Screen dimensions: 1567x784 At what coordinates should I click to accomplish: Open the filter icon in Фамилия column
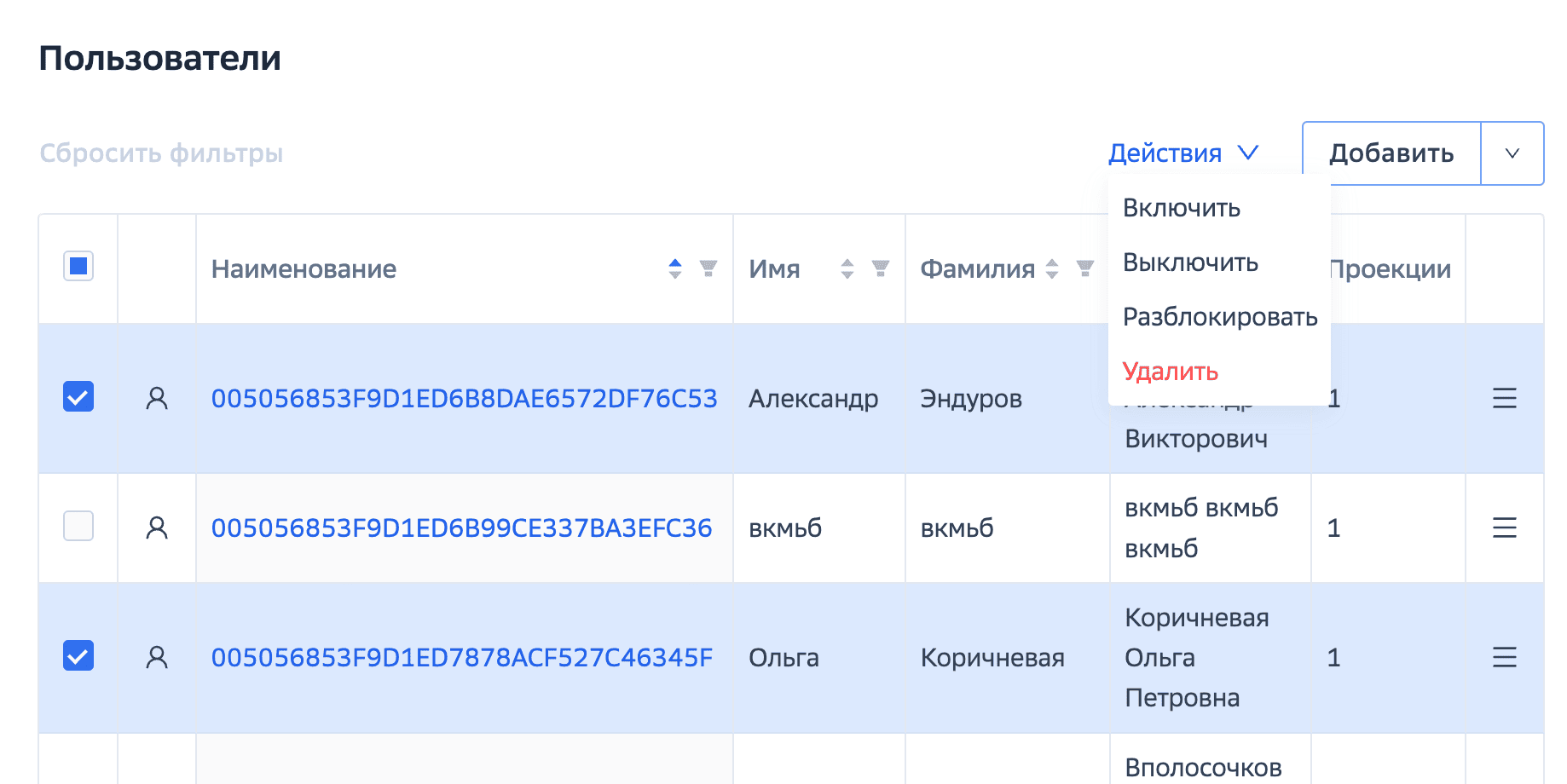[x=1084, y=269]
